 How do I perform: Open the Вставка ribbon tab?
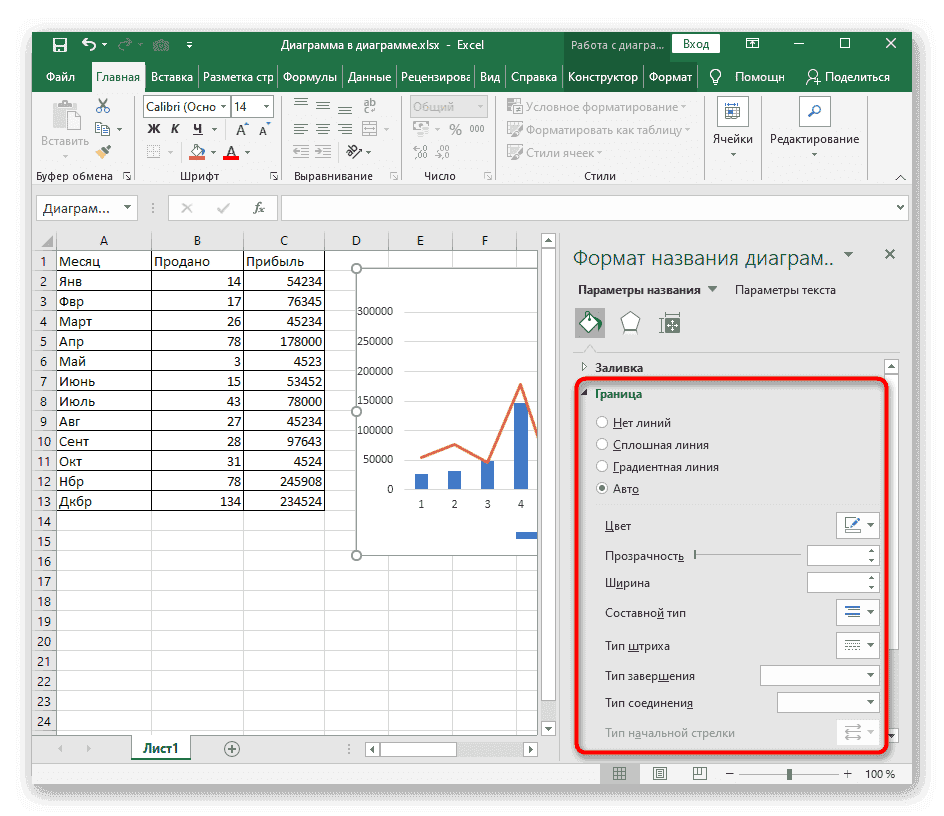coord(172,77)
